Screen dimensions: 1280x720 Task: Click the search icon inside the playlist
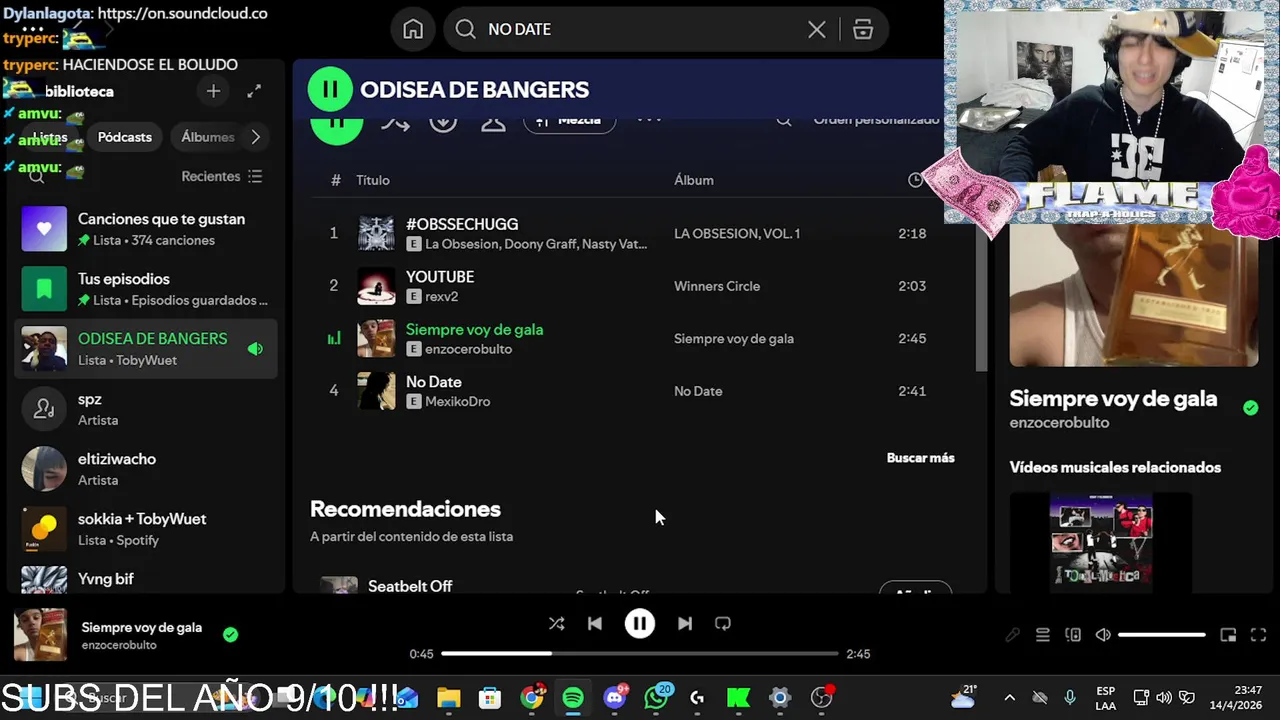(x=784, y=120)
